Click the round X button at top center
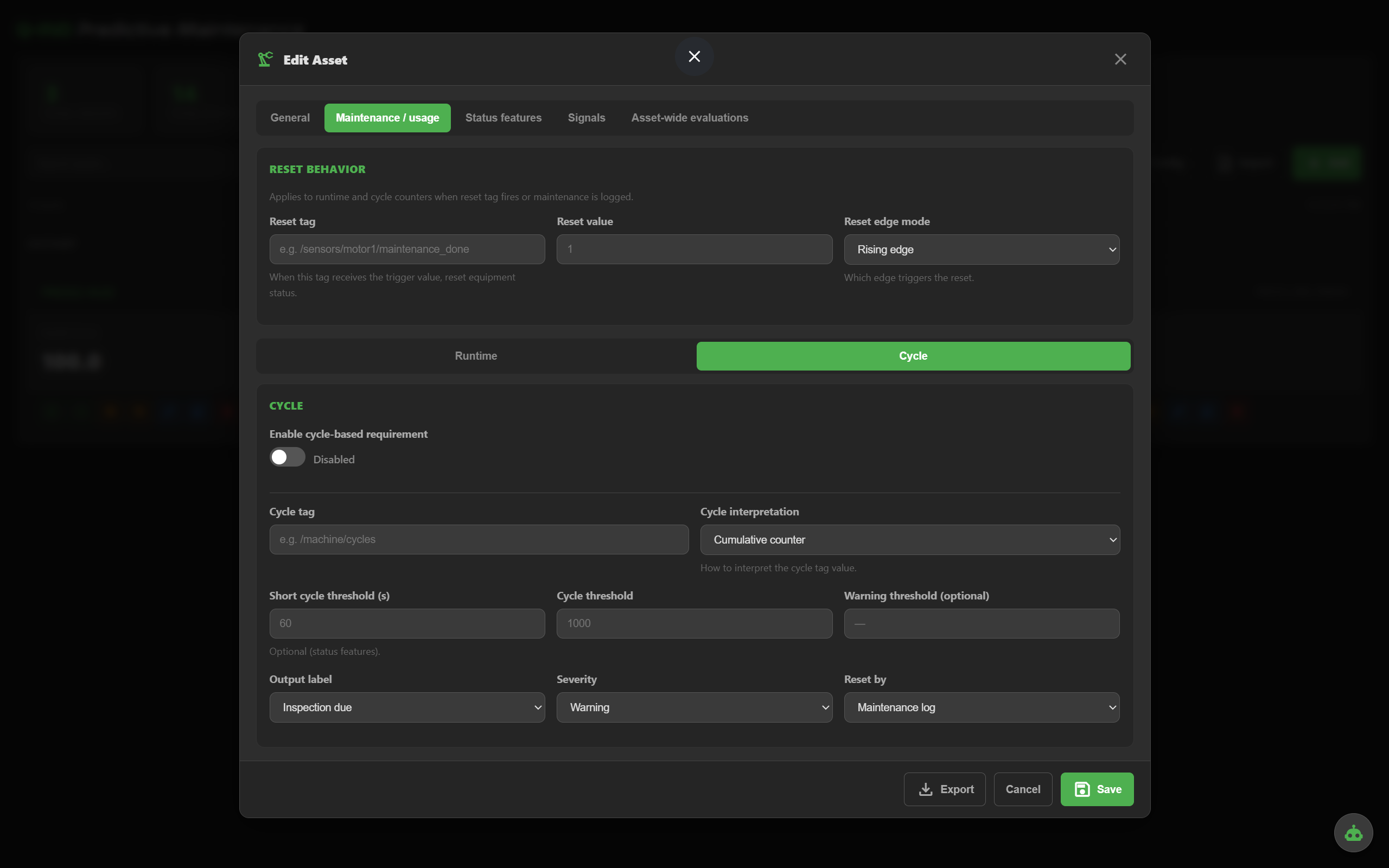The height and width of the screenshot is (868, 1389). pos(694,56)
